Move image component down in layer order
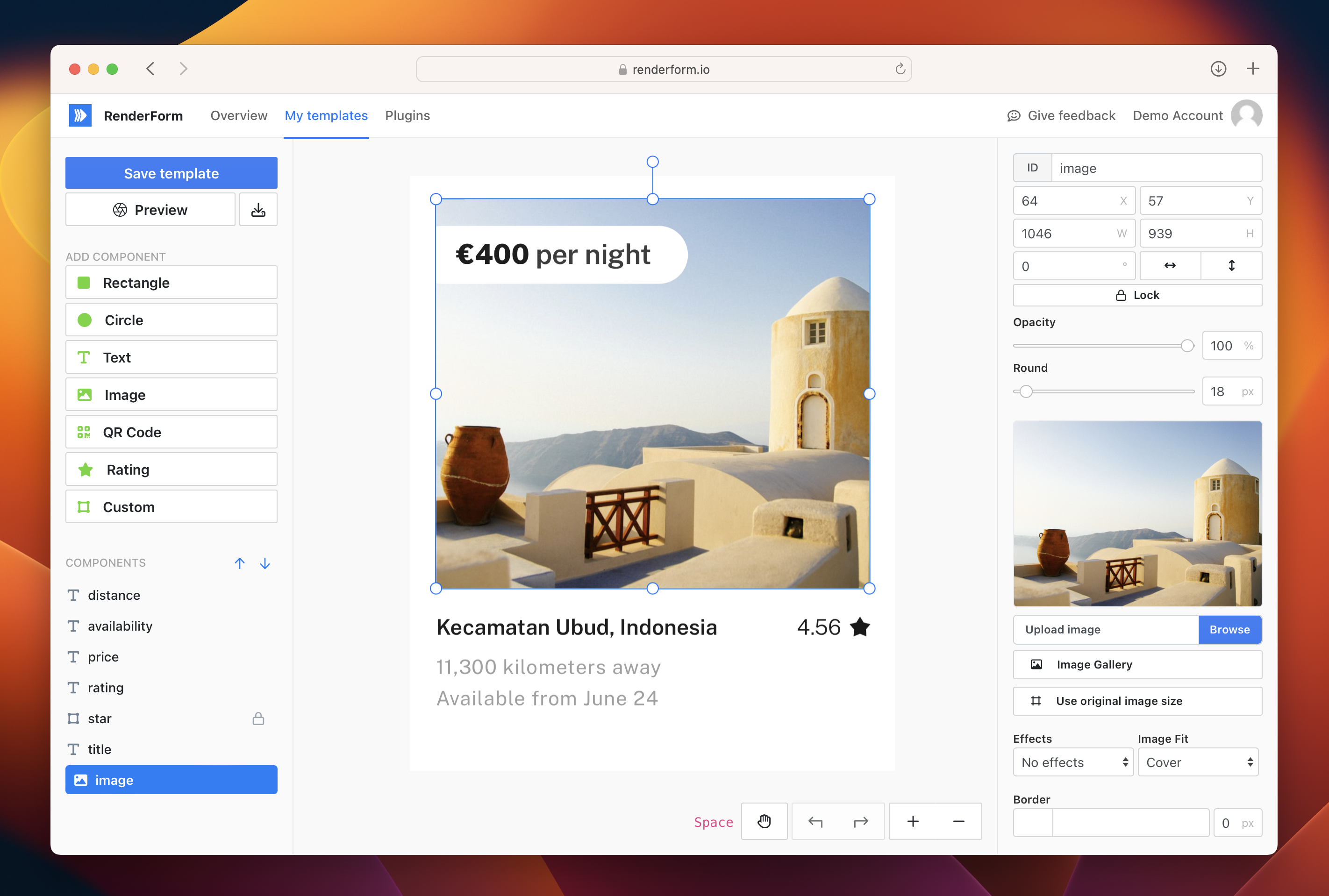 click(264, 564)
